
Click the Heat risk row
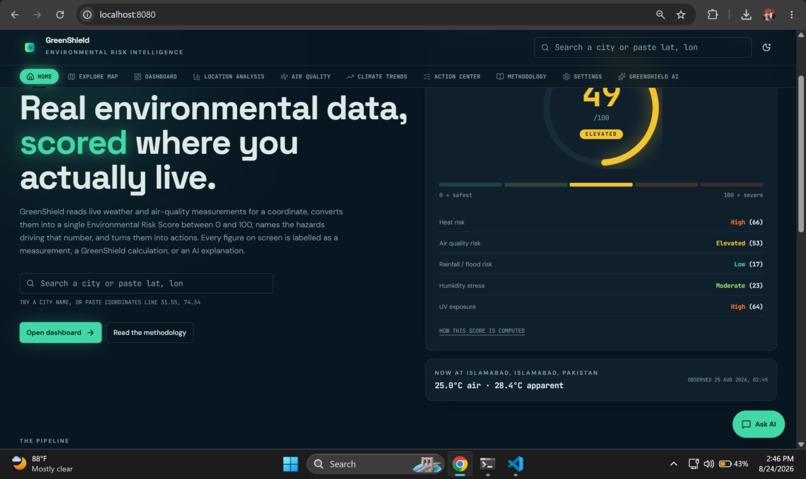(601, 222)
